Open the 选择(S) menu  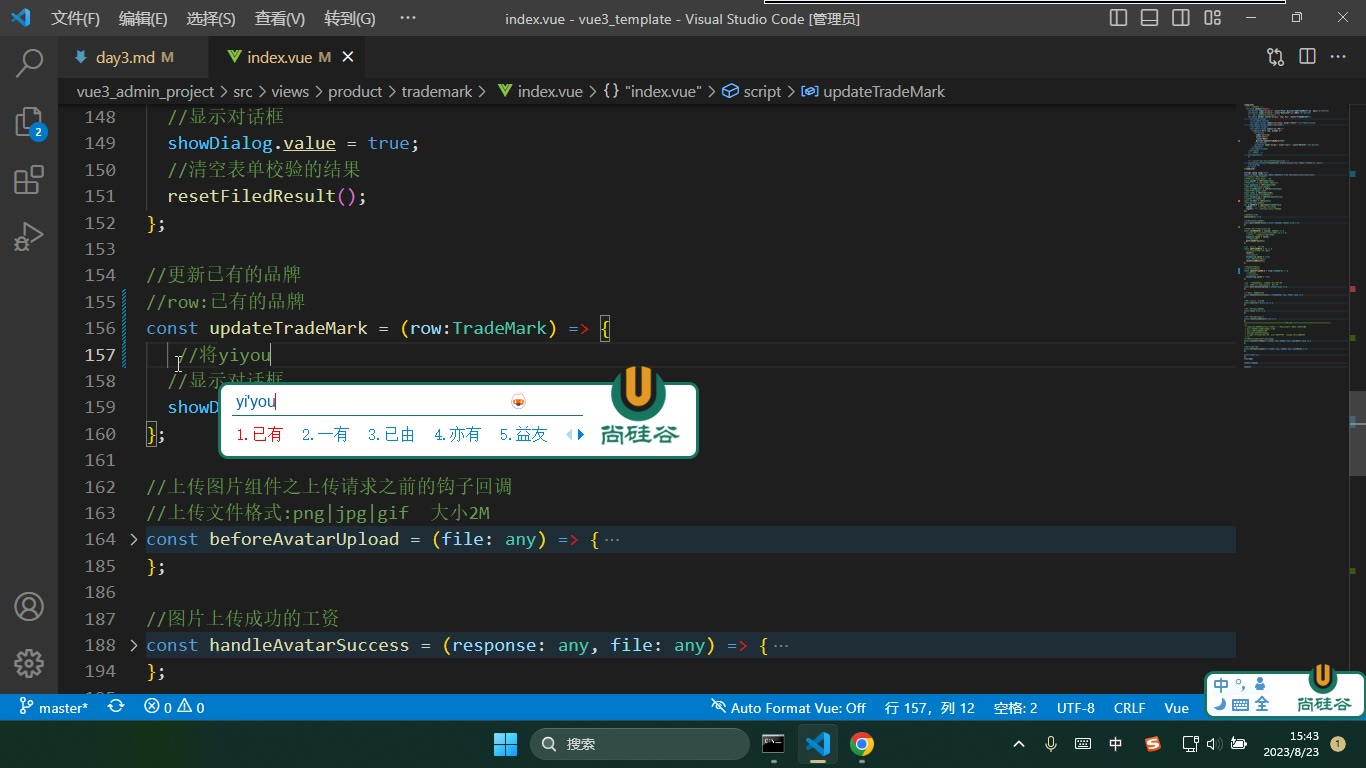[211, 18]
